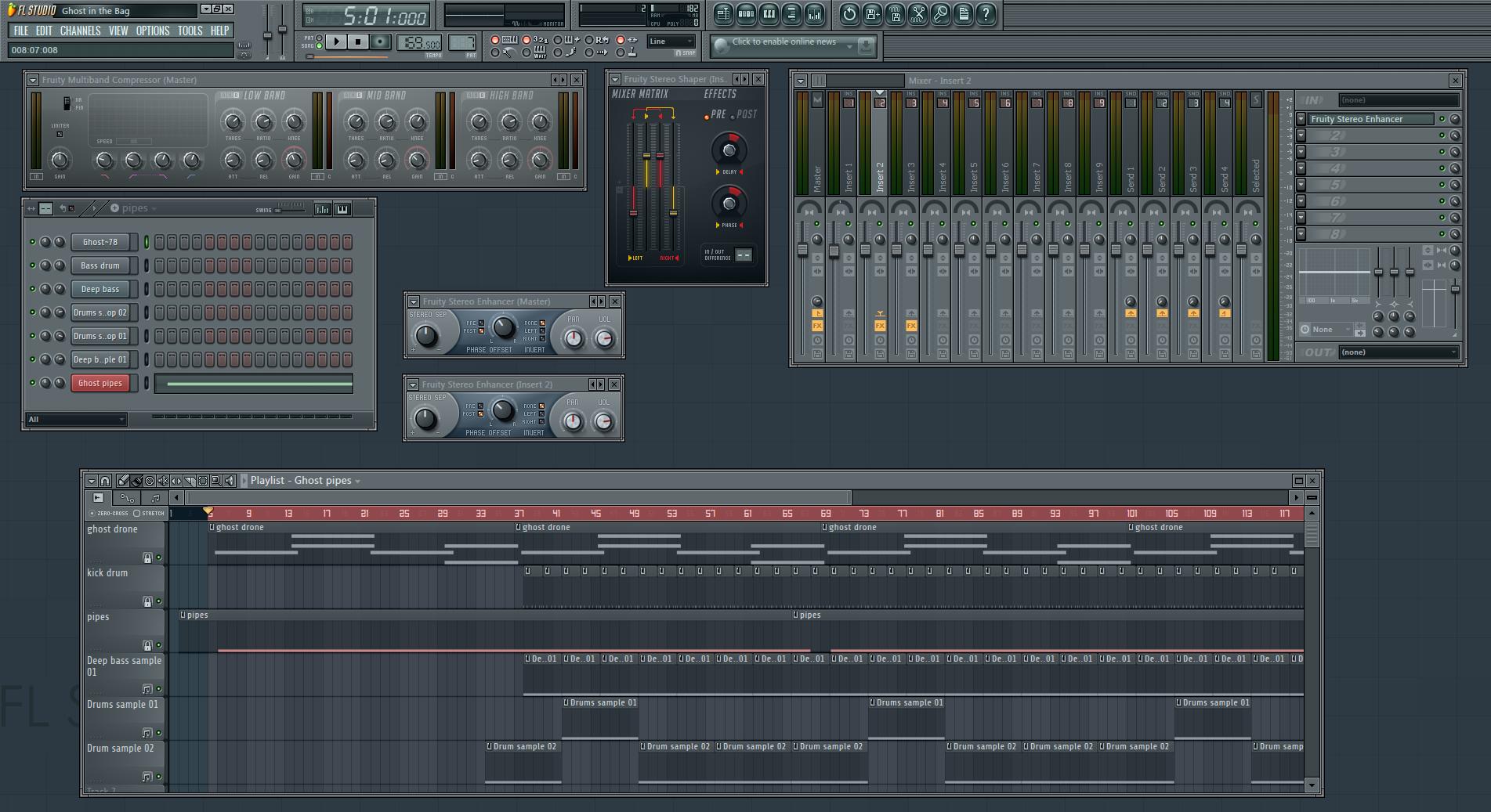Switch to Pattern mode radio button
Image resolution: width=1491 pixels, height=812 pixels.
319,38
